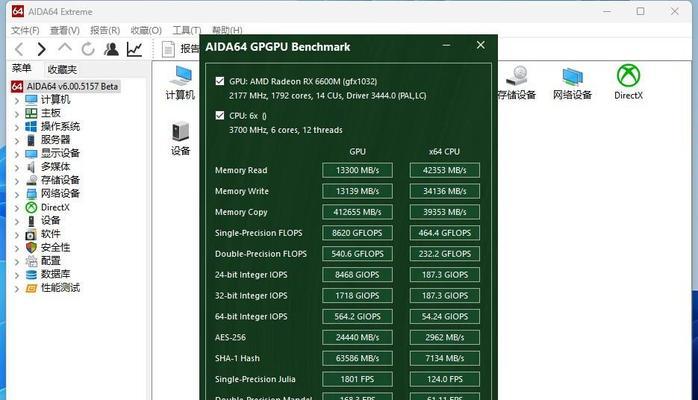The width and height of the screenshot is (698, 400).
Task: Click GPU Single-Precision Julia 1801 FPS result
Action: pos(357,380)
